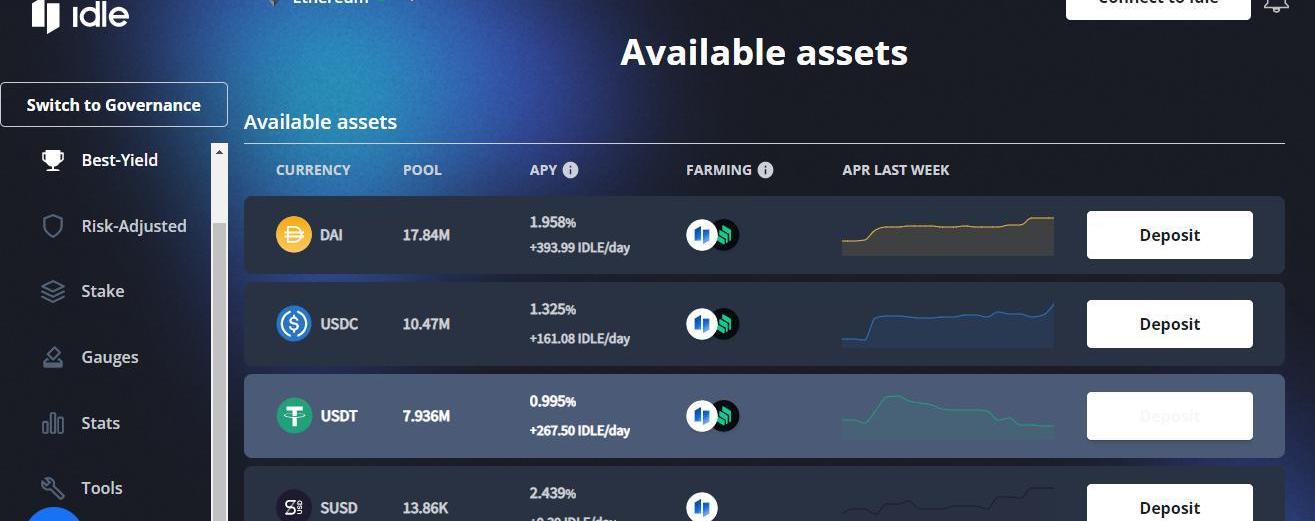This screenshot has height=521, width=1315.
Task: Open the Stake section label
Action: [x=103, y=291]
